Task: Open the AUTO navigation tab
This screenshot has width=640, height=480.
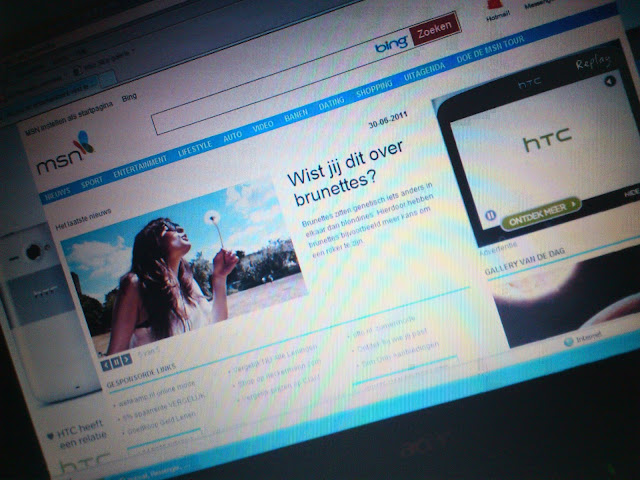Action: coord(233,137)
